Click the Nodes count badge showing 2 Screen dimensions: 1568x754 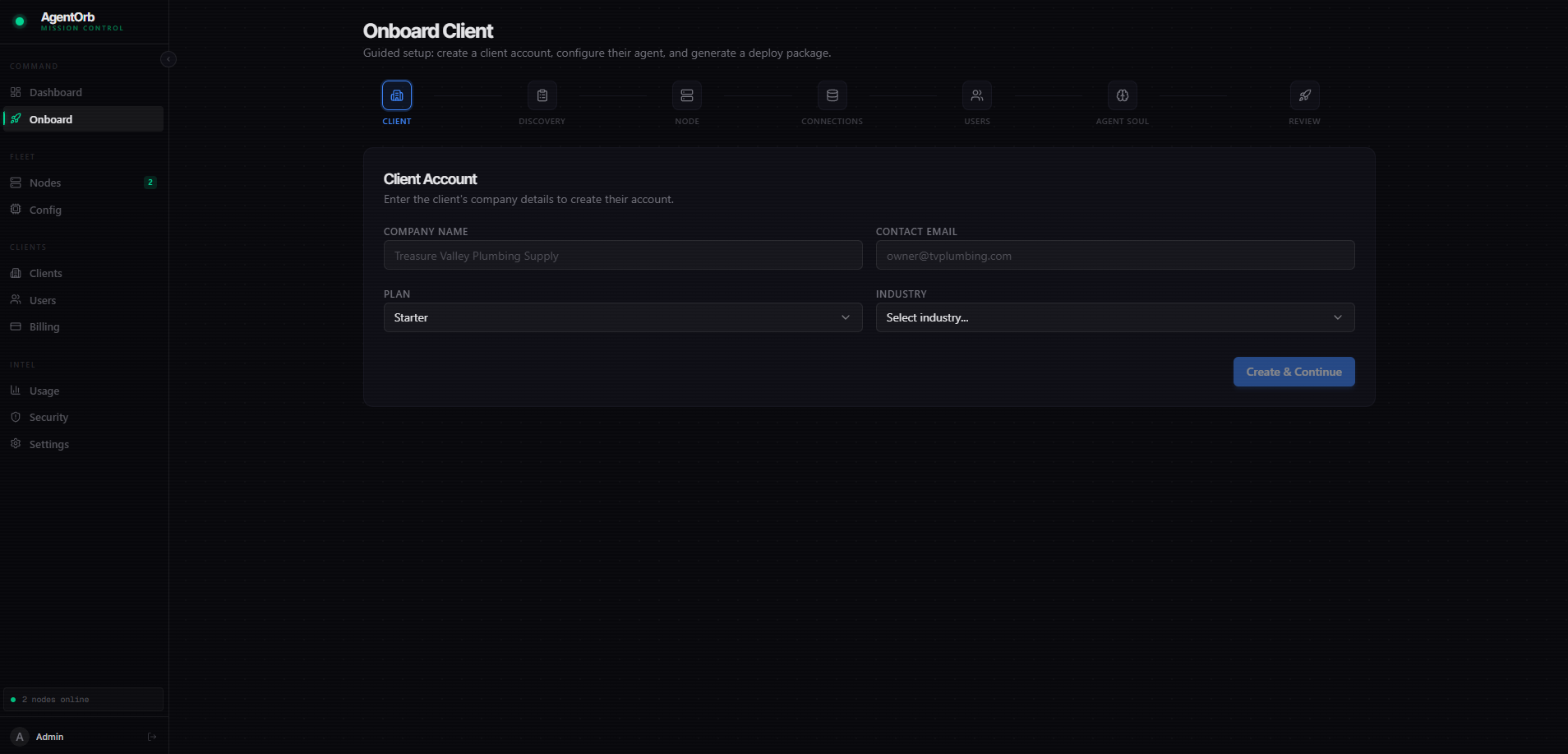click(150, 183)
